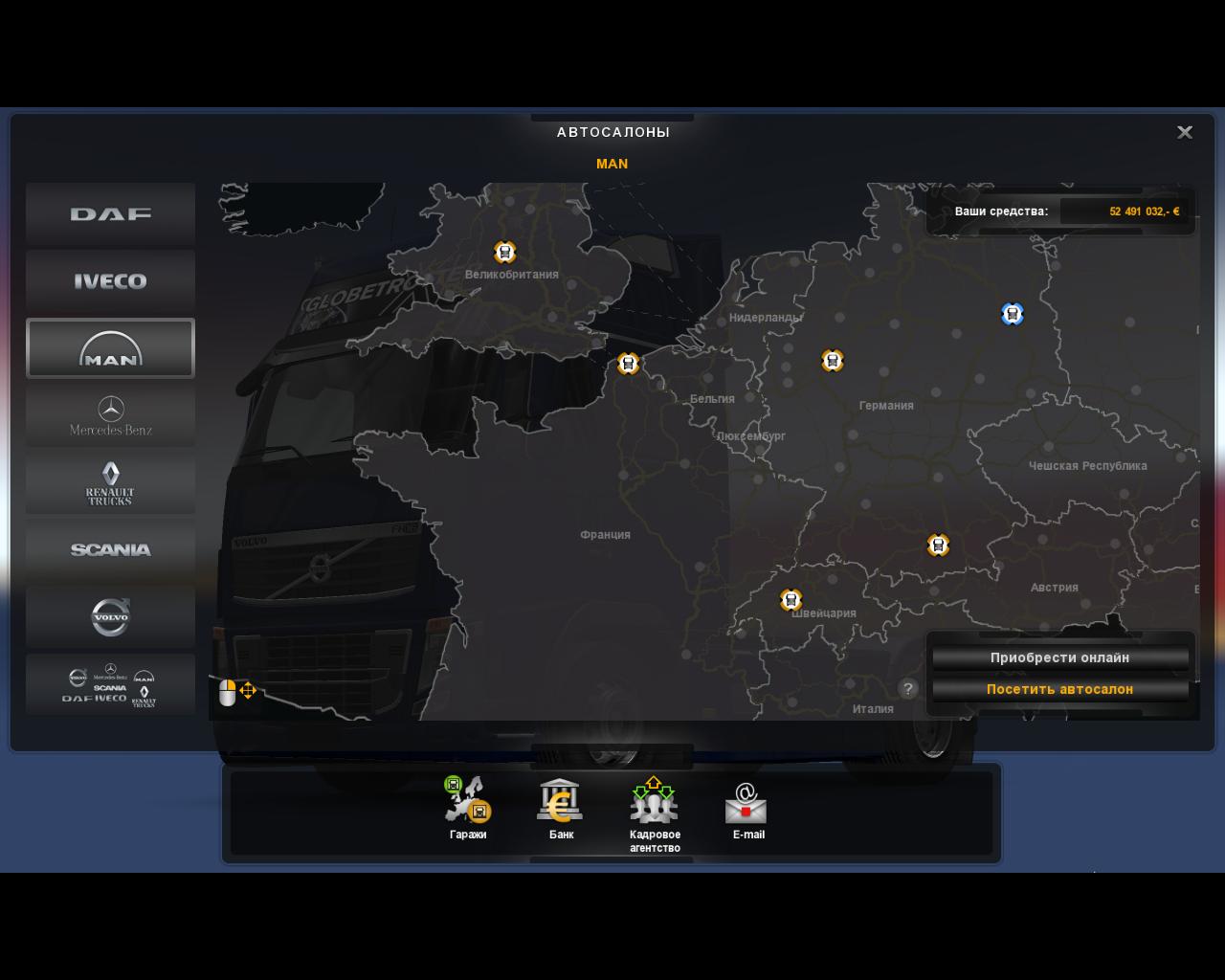
Task: Choose the Scania brand logo
Action: [110, 549]
